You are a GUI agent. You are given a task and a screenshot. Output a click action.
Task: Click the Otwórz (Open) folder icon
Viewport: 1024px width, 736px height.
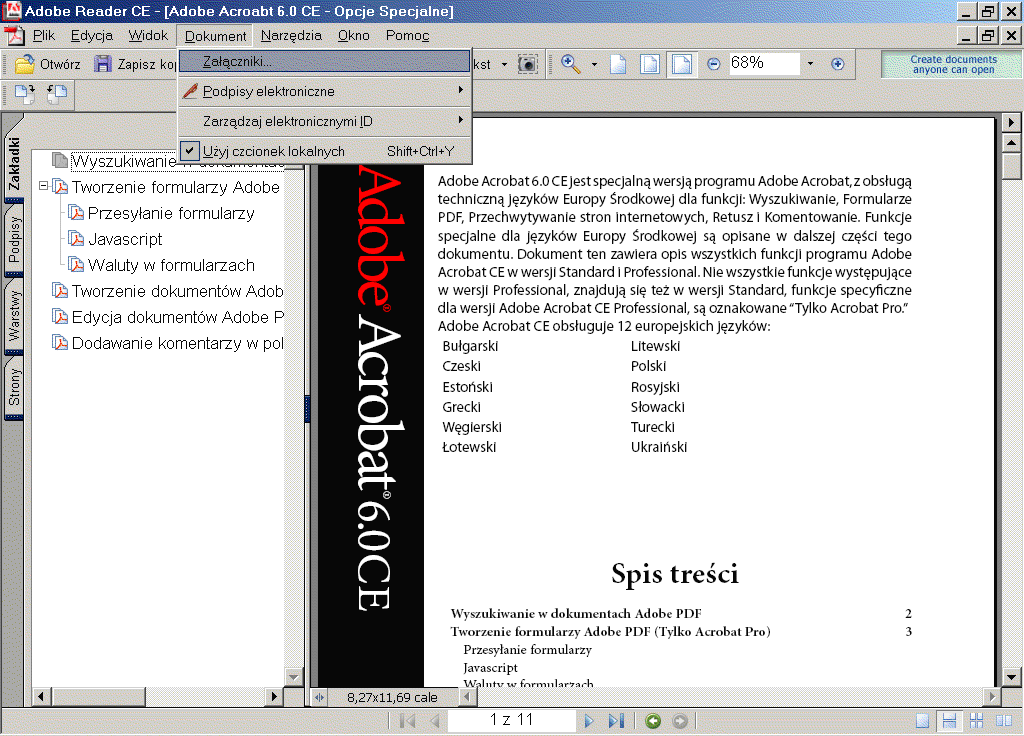click(25, 63)
